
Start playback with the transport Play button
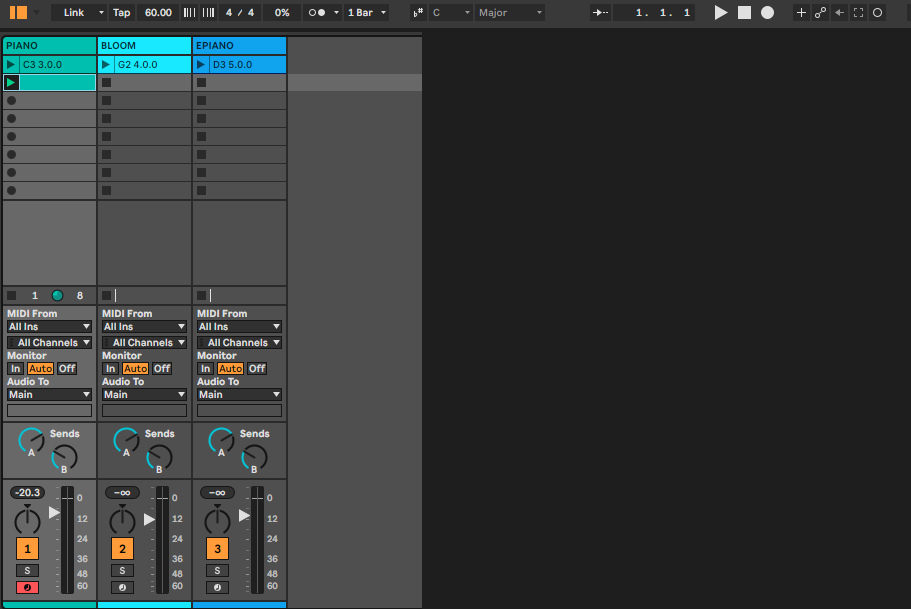pos(720,12)
